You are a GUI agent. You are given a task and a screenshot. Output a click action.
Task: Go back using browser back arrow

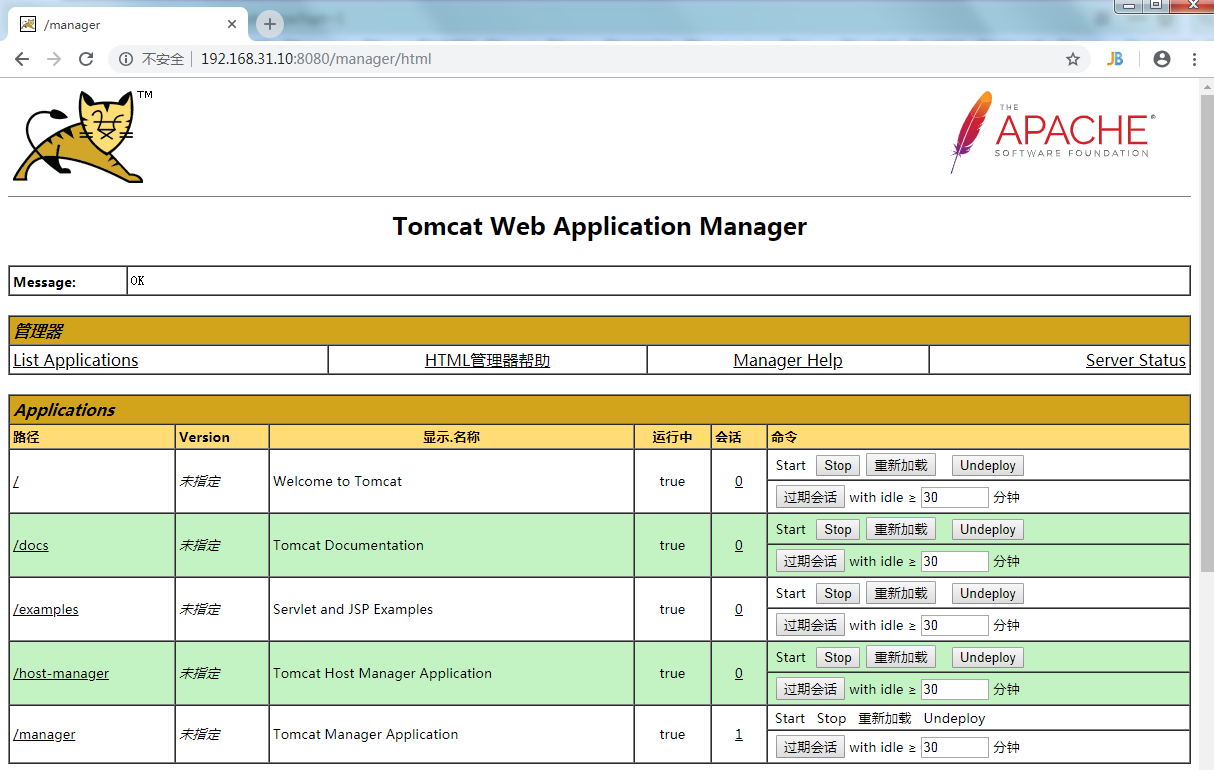tap(22, 59)
